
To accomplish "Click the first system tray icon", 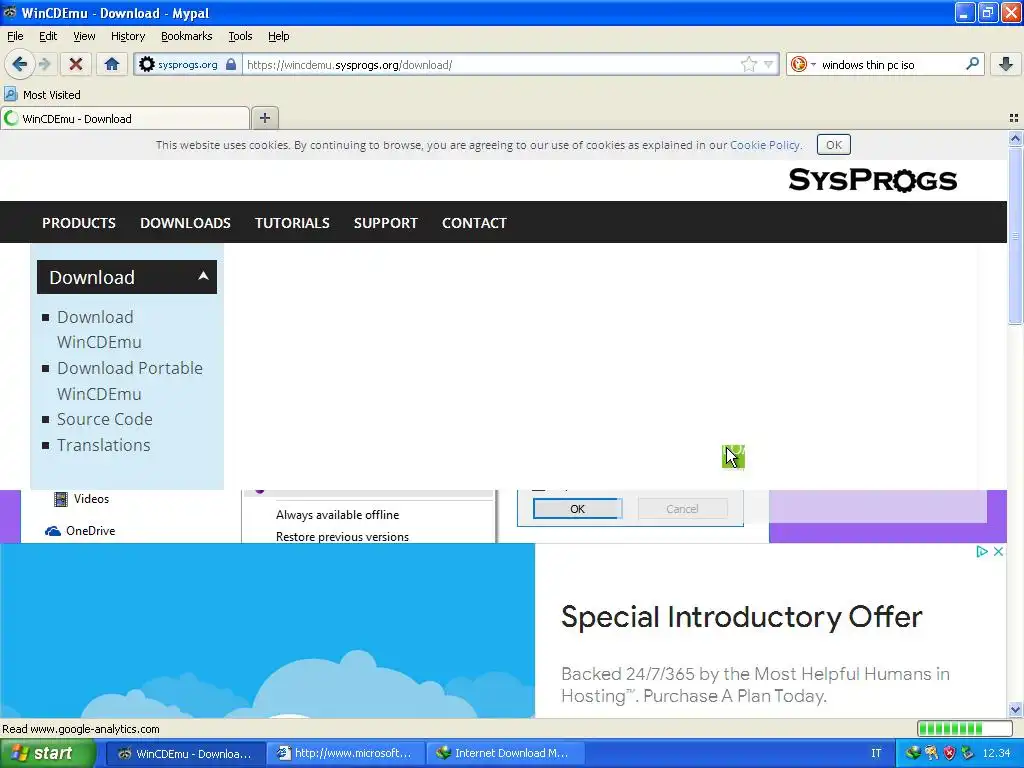I will coord(913,754).
